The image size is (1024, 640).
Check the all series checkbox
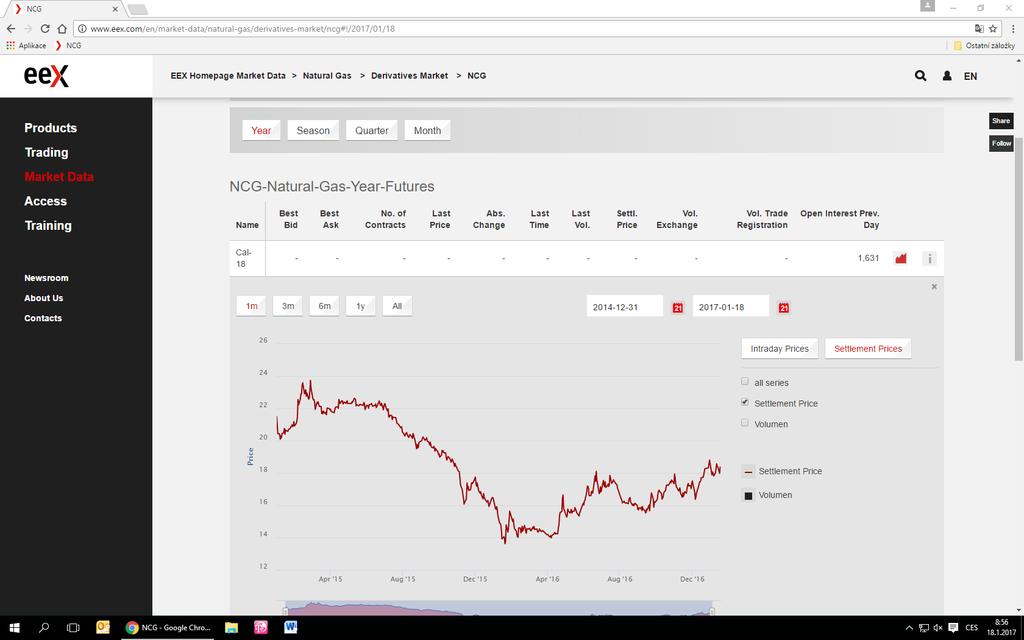(x=744, y=381)
